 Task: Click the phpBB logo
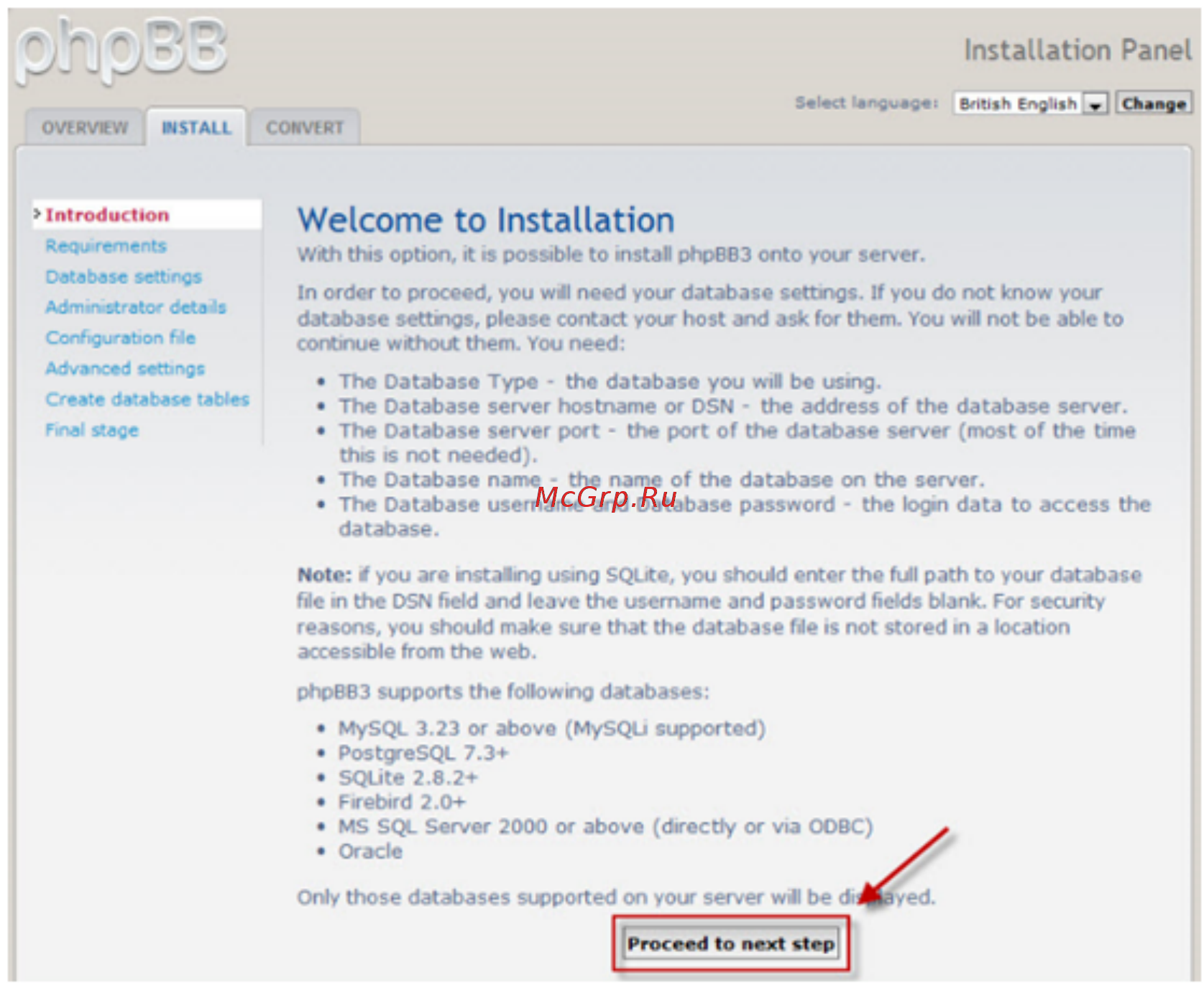(121, 51)
